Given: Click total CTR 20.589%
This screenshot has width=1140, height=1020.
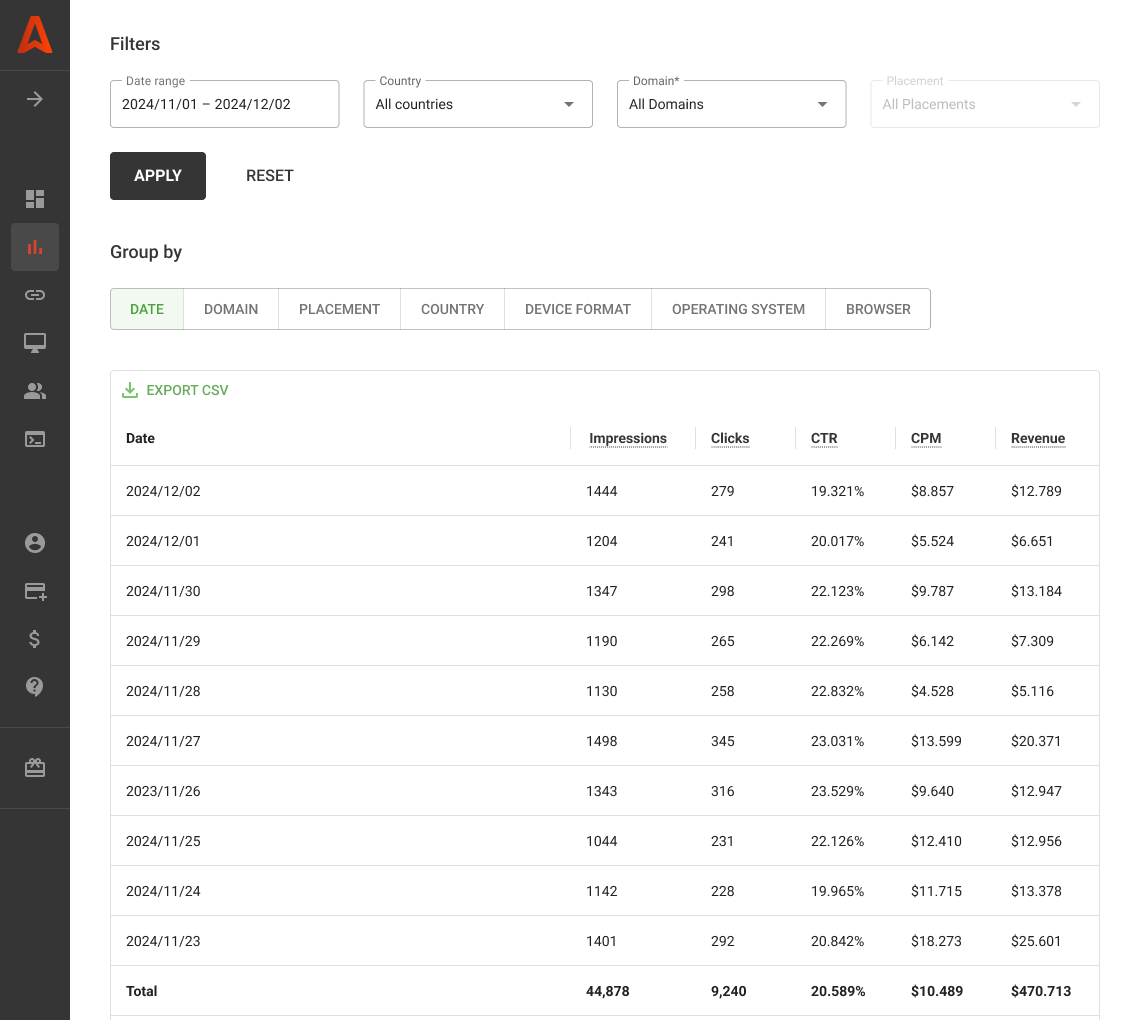Looking at the screenshot, I should [838, 991].
